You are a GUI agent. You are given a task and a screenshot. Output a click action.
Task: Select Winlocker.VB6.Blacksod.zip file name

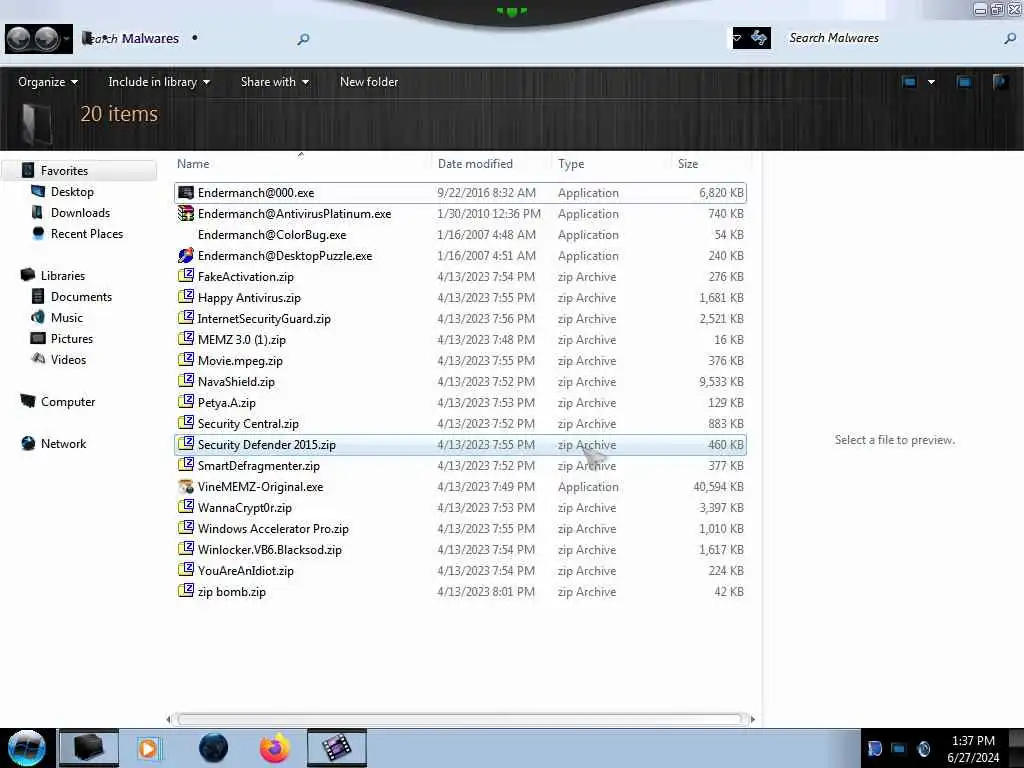coord(270,550)
